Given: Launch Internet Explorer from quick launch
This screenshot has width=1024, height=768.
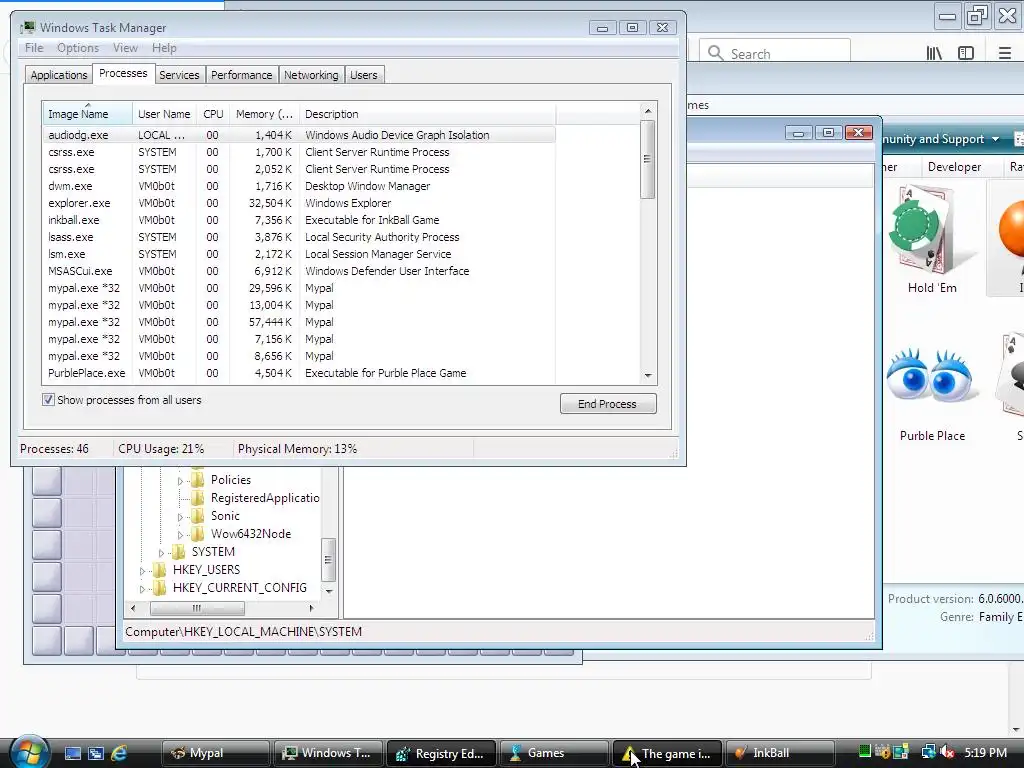Looking at the screenshot, I should [119, 753].
